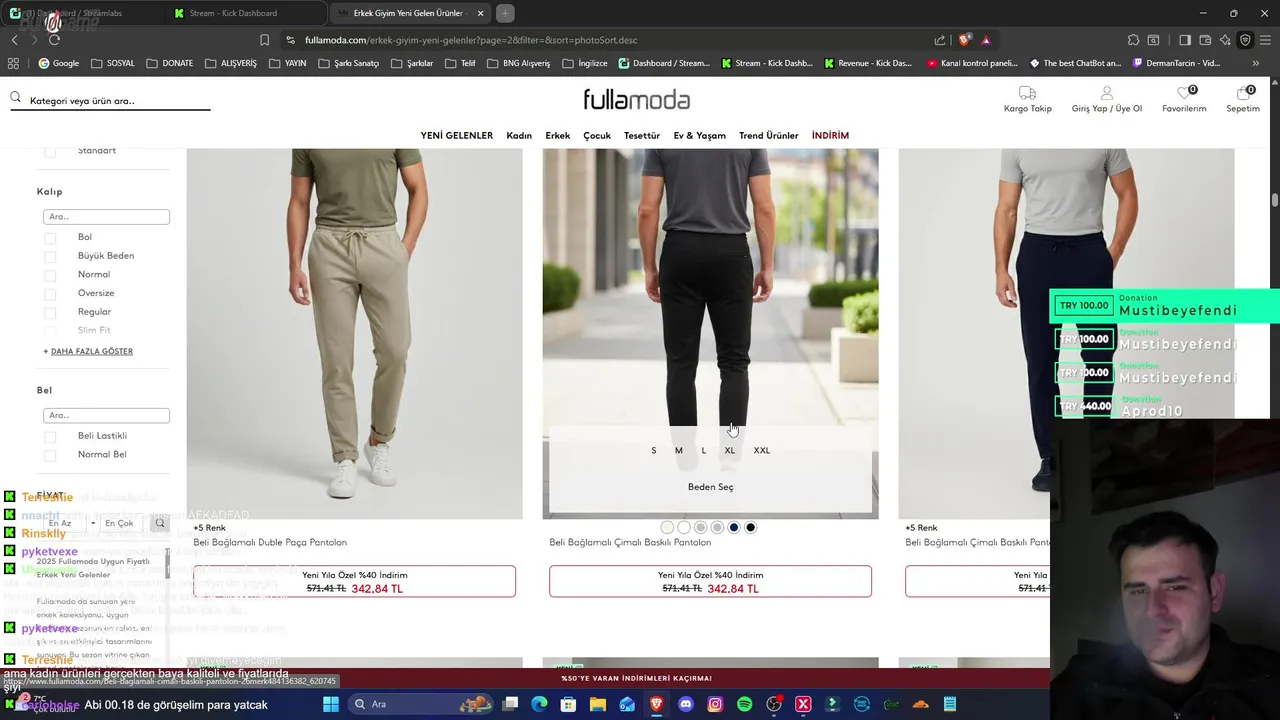Bookmark this page using the bookmark icon

pos(264,40)
